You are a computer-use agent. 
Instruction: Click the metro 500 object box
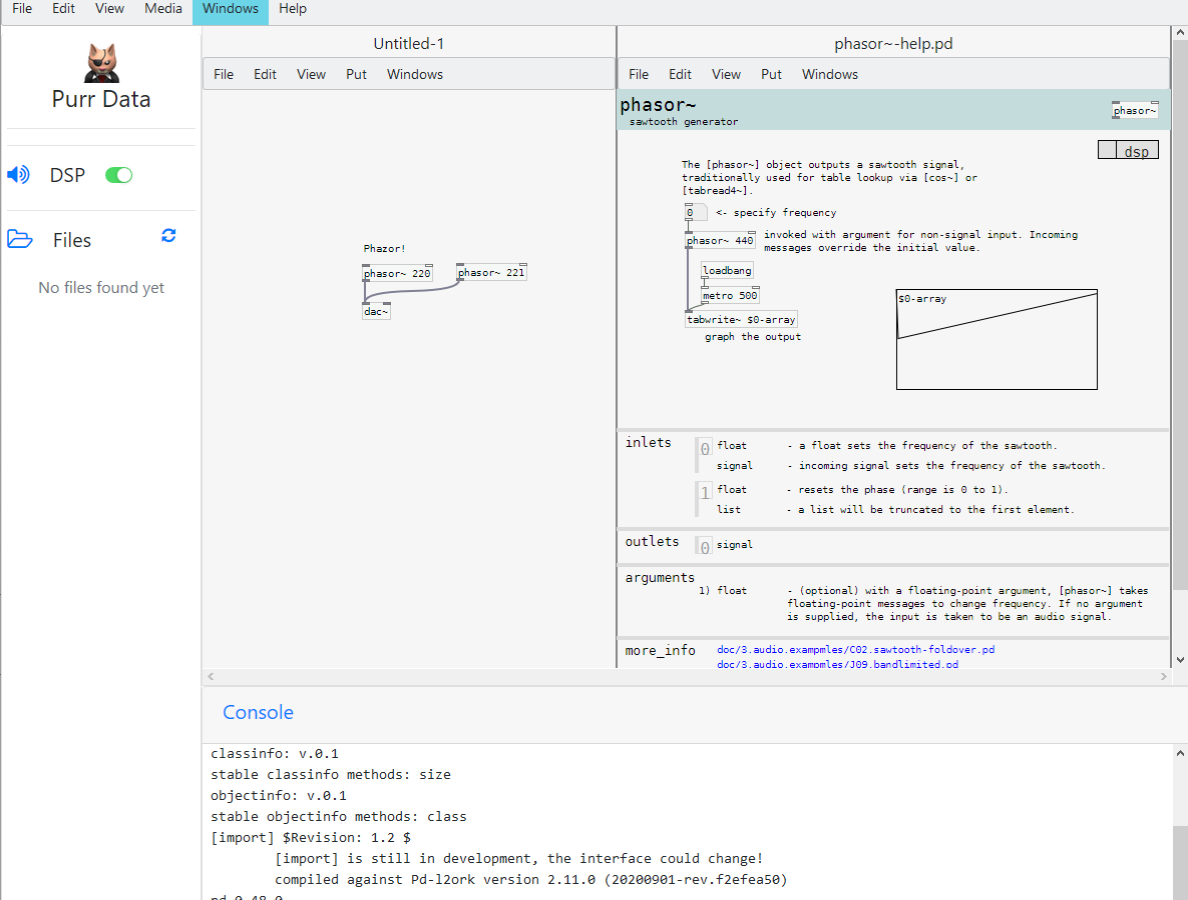(x=729, y=295)
